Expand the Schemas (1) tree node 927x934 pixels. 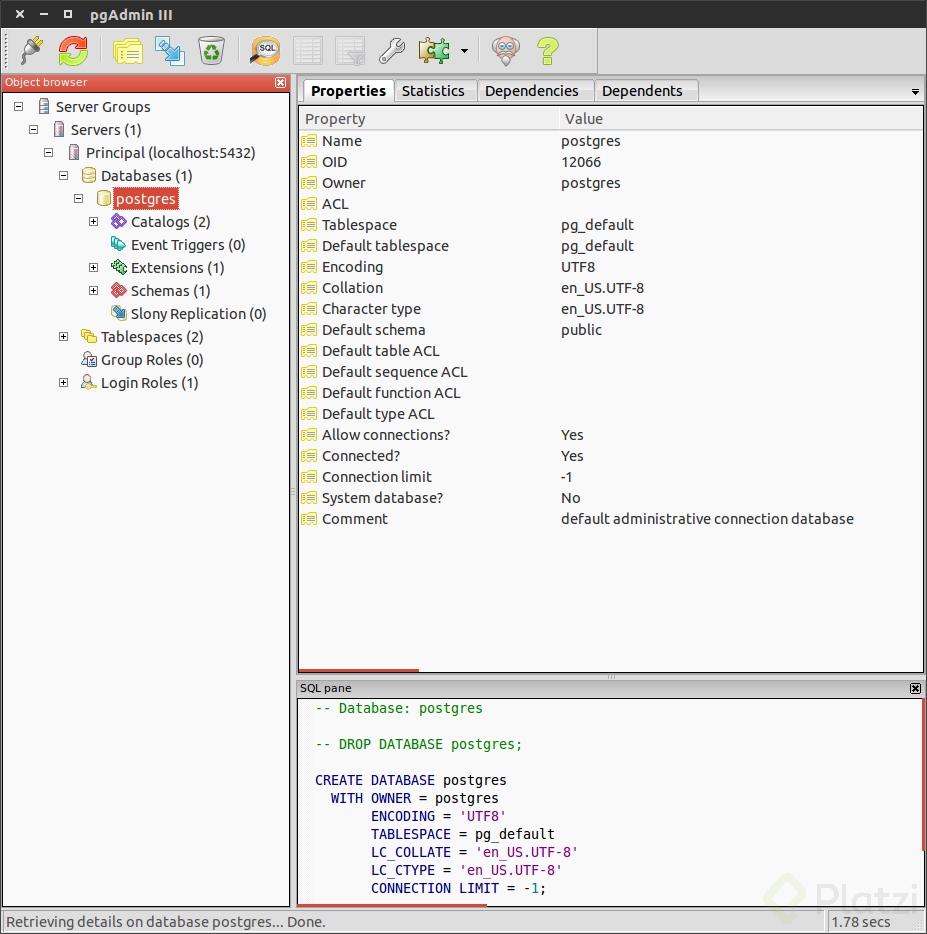tap(94, 291)
